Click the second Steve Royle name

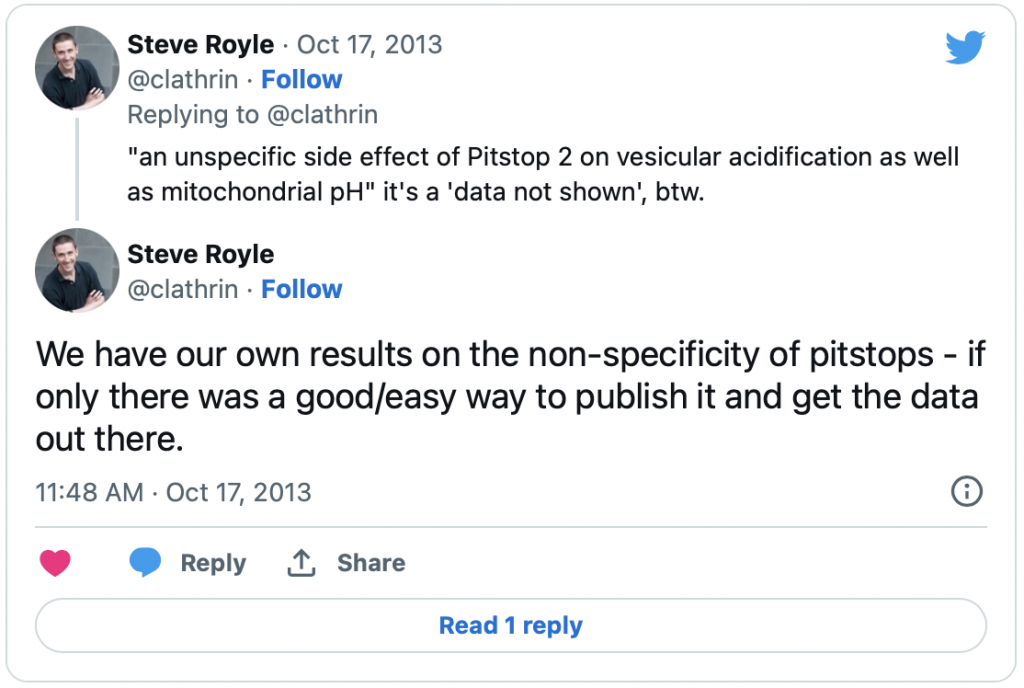[200, 255]
